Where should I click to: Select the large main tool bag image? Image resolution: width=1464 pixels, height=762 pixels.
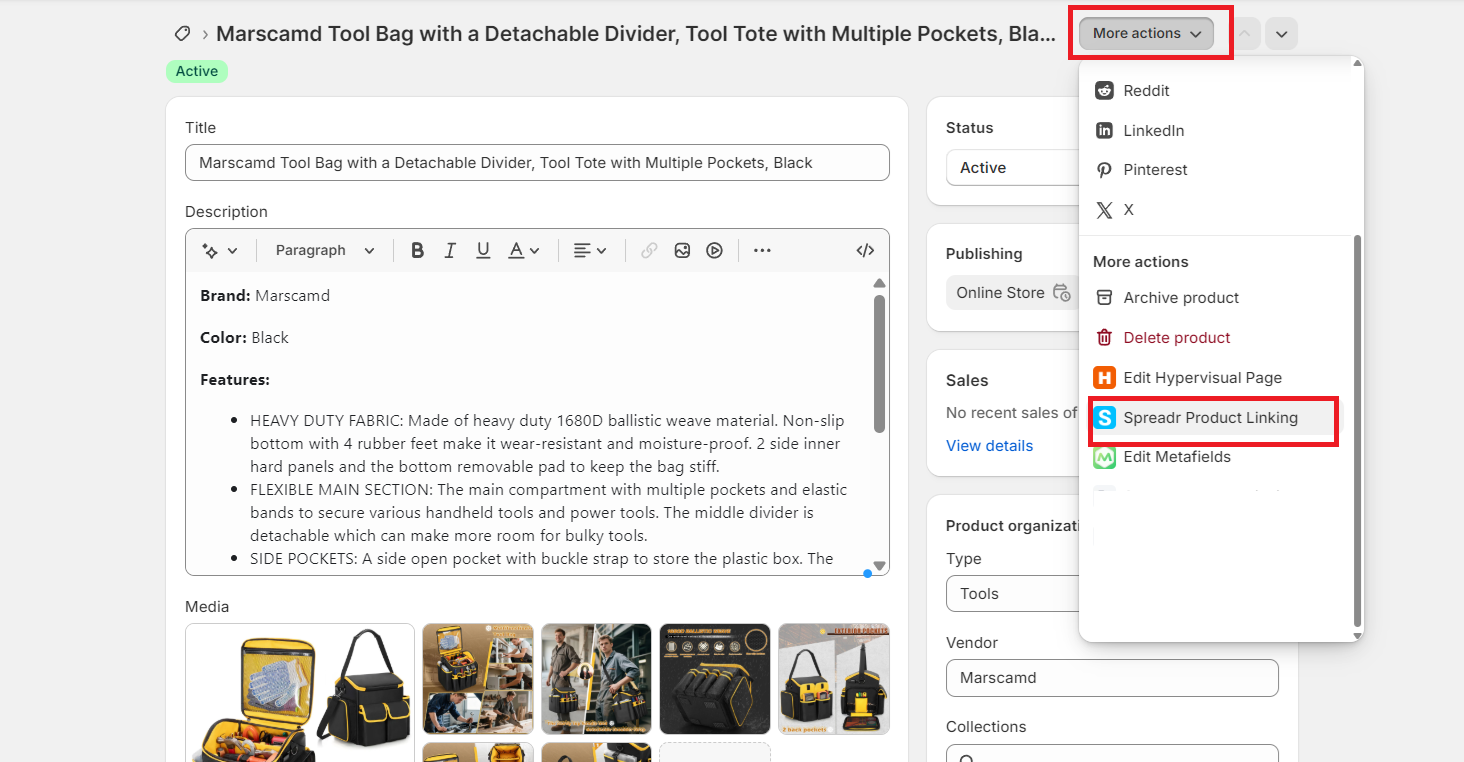[x=300, y=693]
